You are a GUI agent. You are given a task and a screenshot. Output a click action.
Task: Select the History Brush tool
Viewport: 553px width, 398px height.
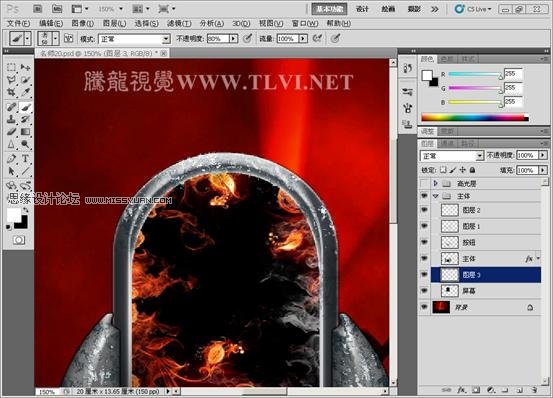point(25,119)
